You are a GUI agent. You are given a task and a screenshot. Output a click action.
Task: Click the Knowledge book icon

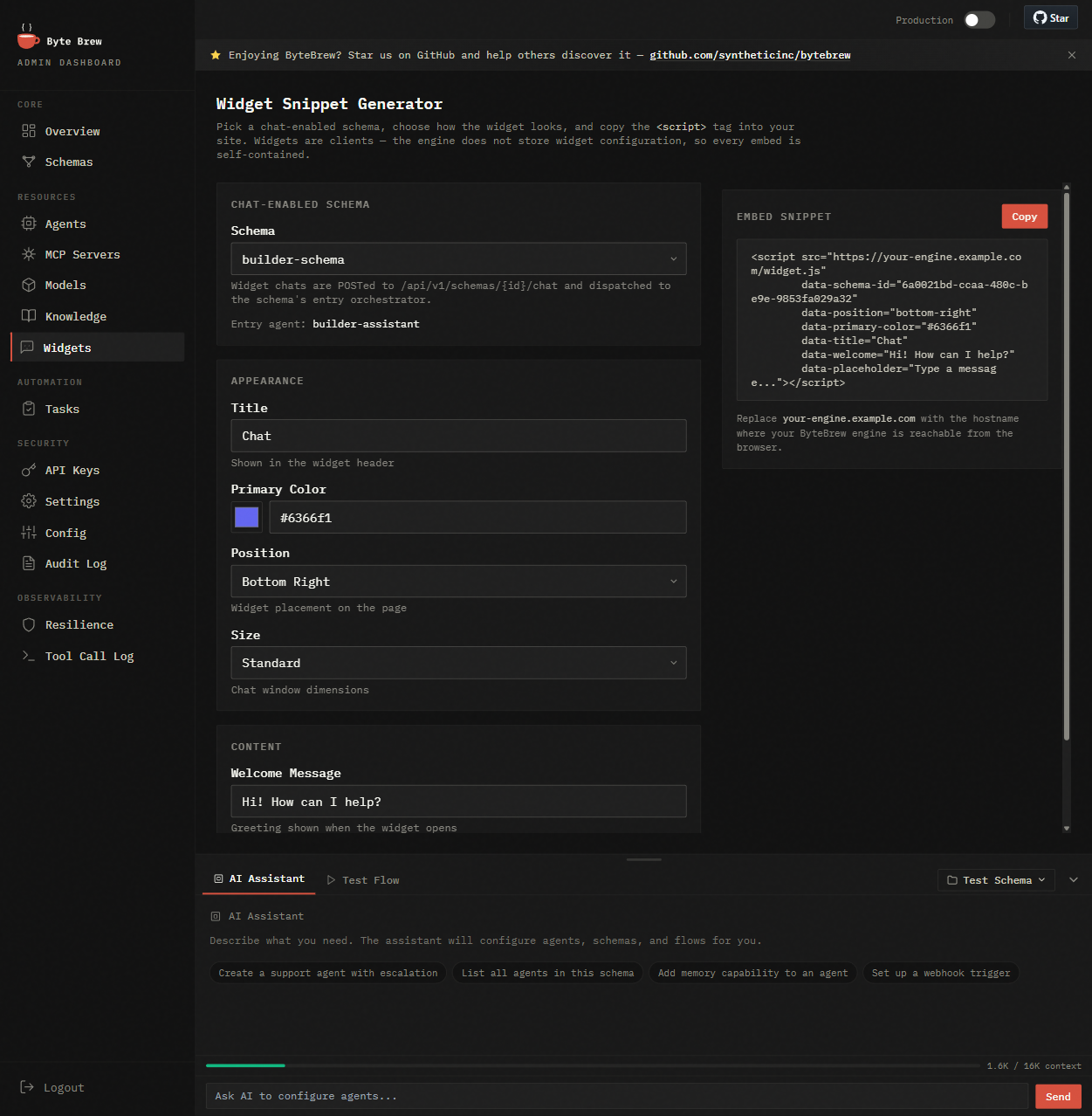point(29,316)
